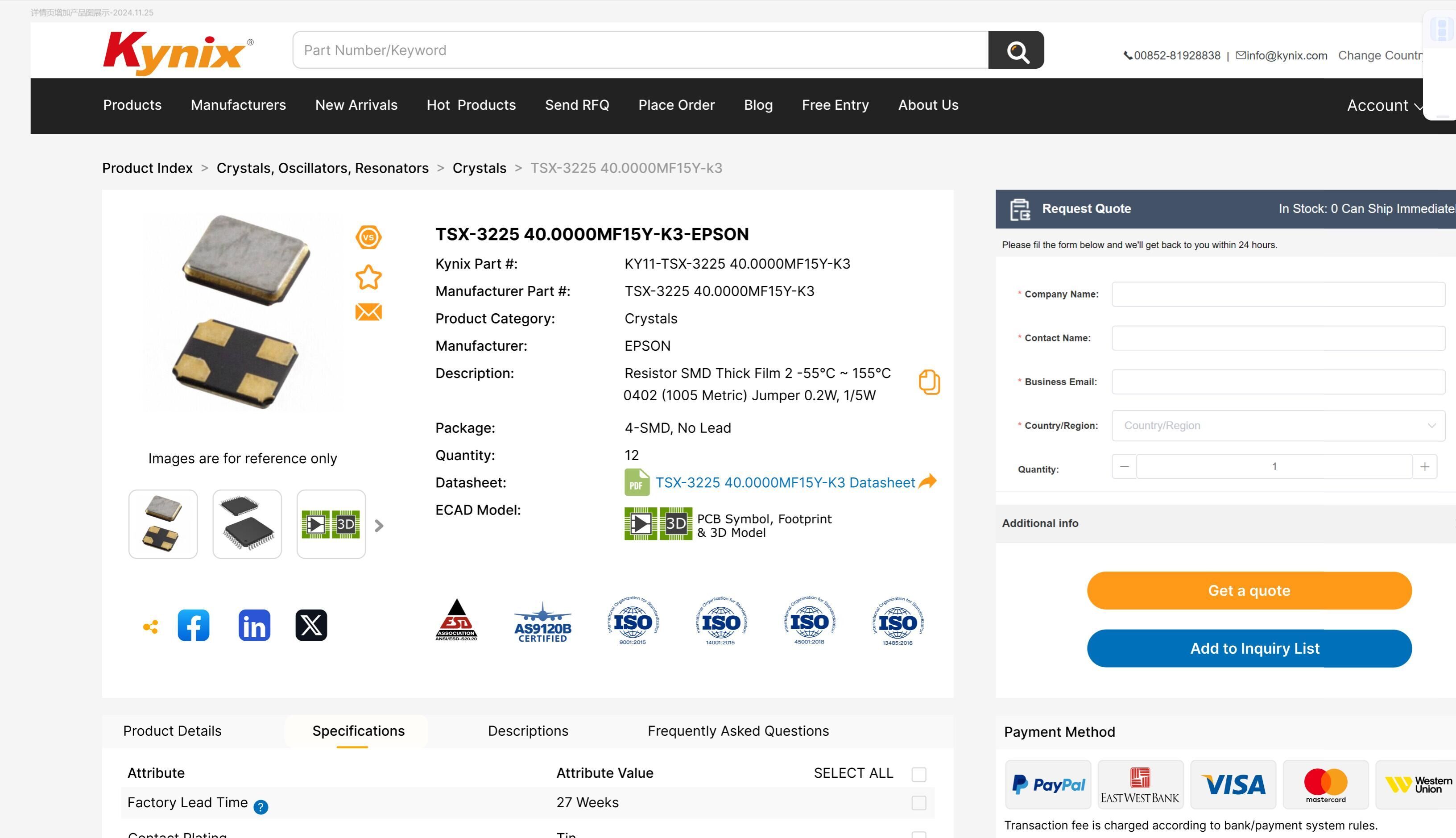Click the search magnifier button
This screenshot has height=838, width=1456.
tap(1016, 50)
